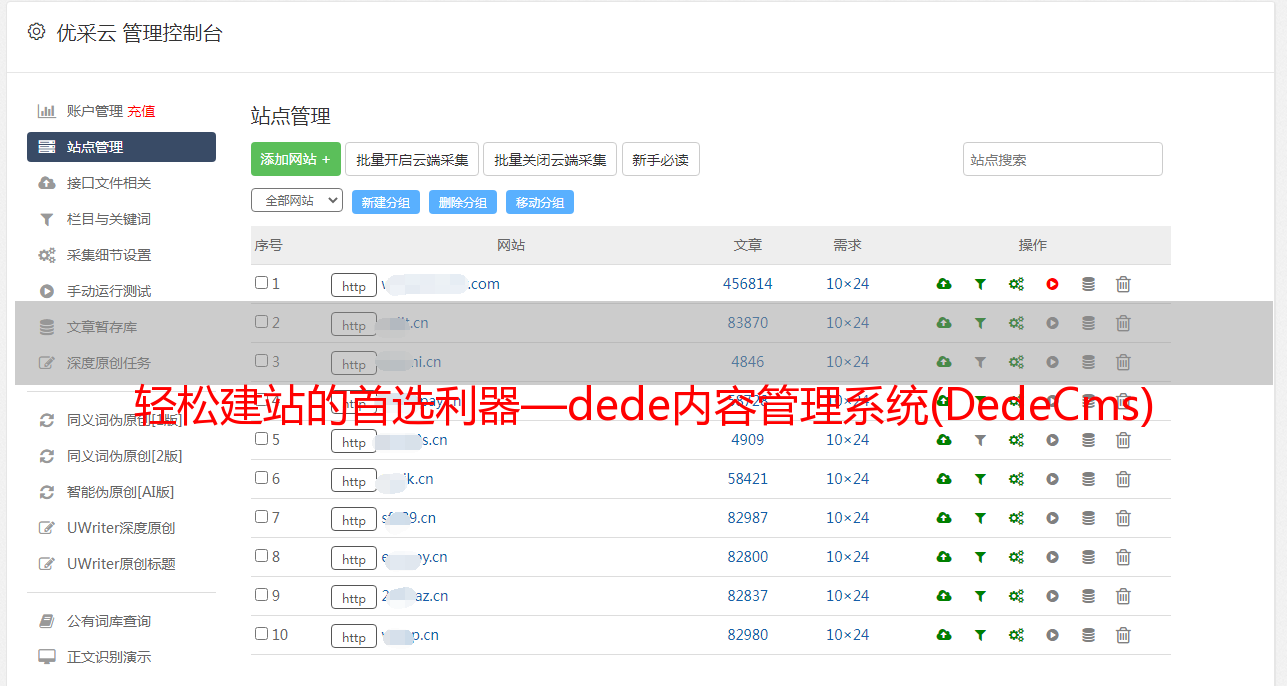Click red play icon in row 1
This screenshot has height=686, width=1287.
pos(1052,284)
